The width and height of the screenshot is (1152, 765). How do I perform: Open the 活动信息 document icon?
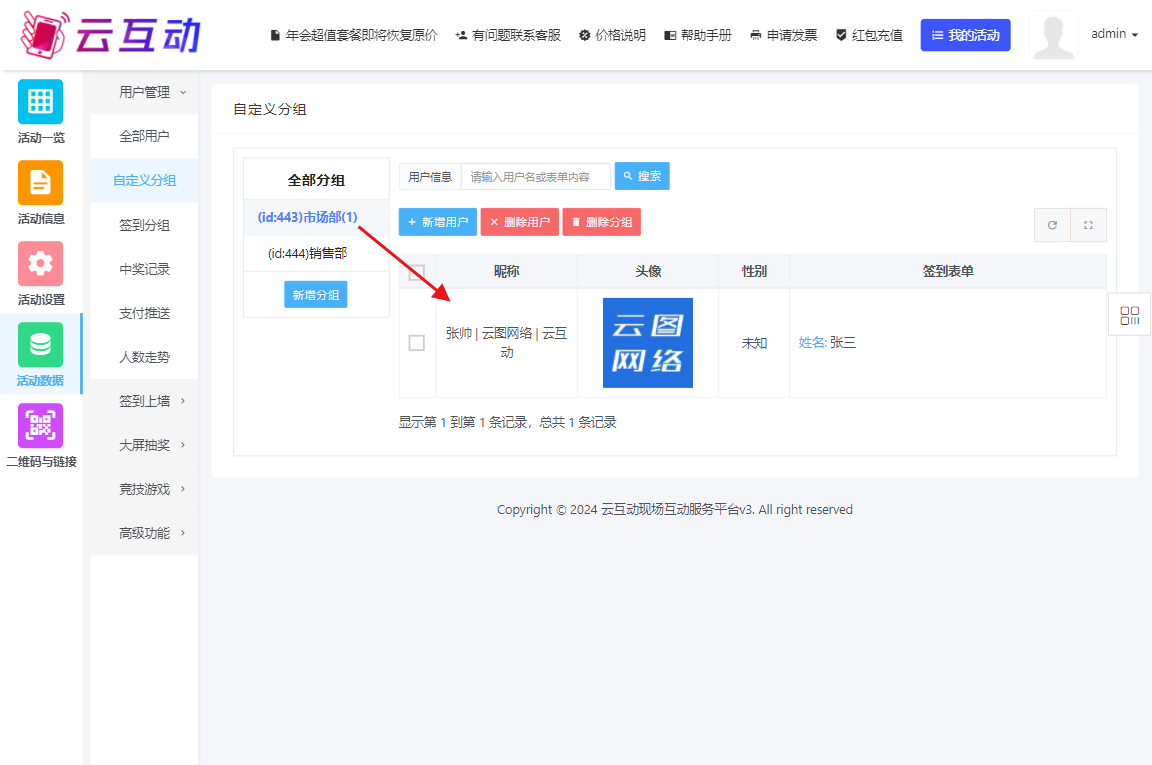coord(40,183)
